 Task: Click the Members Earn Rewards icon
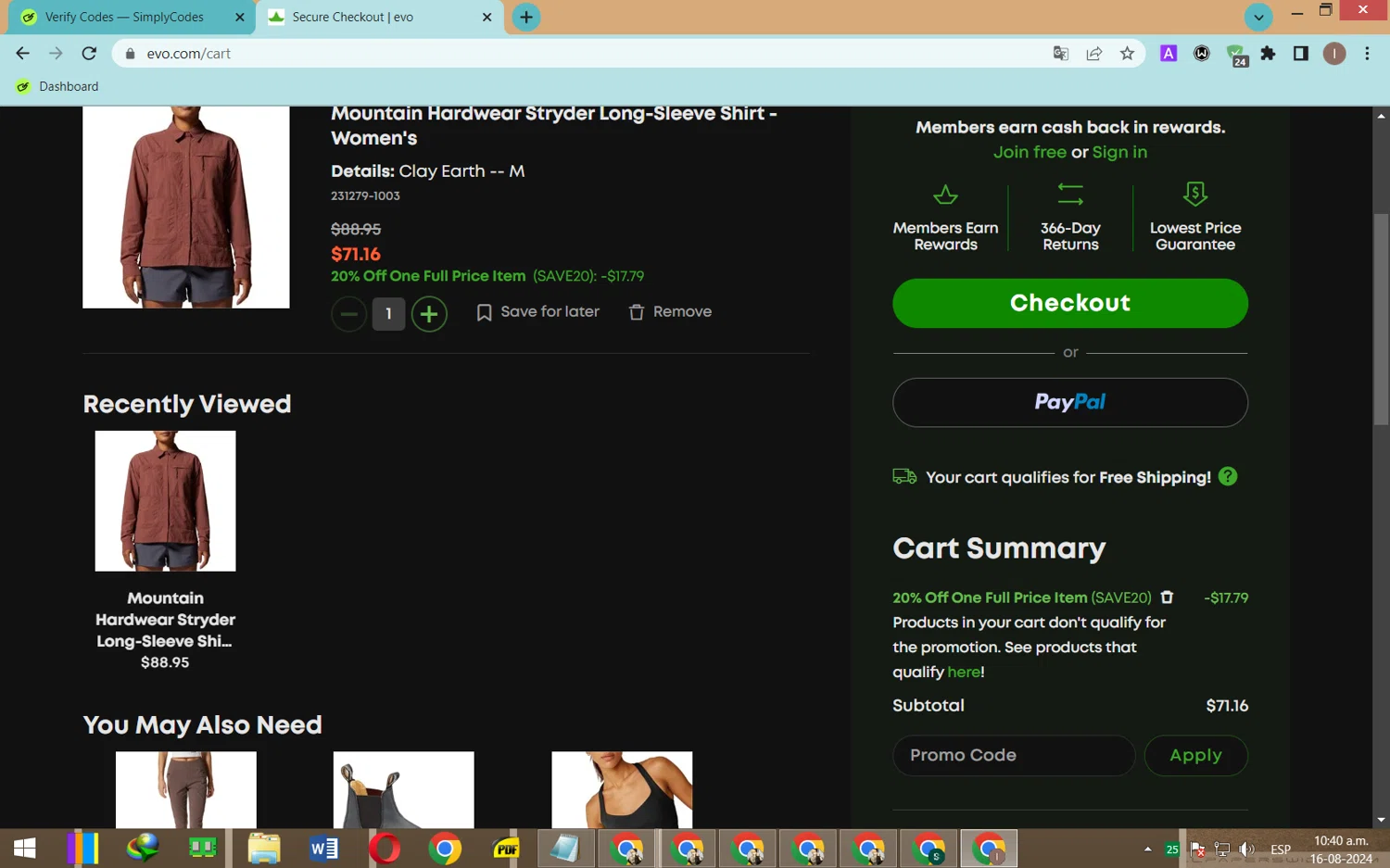point(945,195)
